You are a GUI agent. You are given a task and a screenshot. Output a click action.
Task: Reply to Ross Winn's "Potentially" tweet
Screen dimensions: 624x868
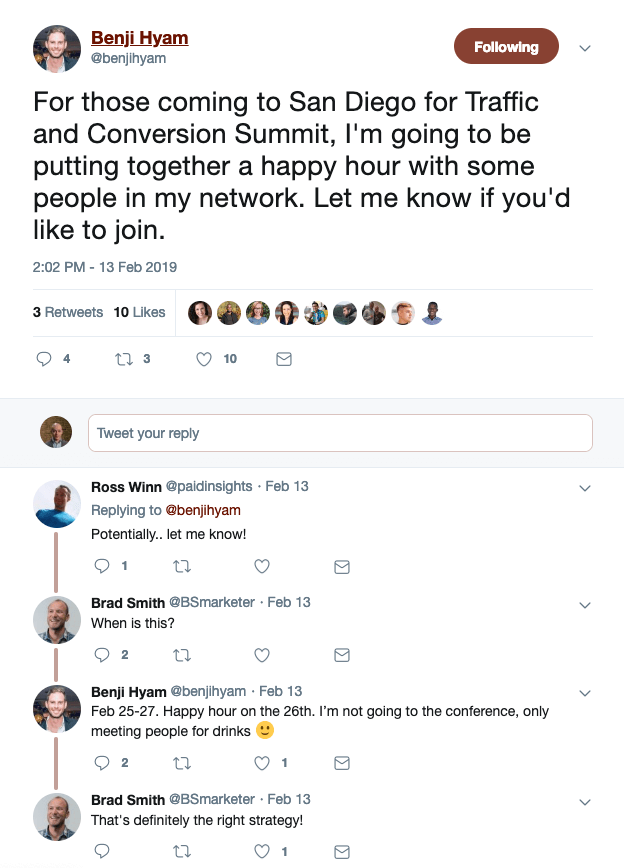click(x=101, y=566)
